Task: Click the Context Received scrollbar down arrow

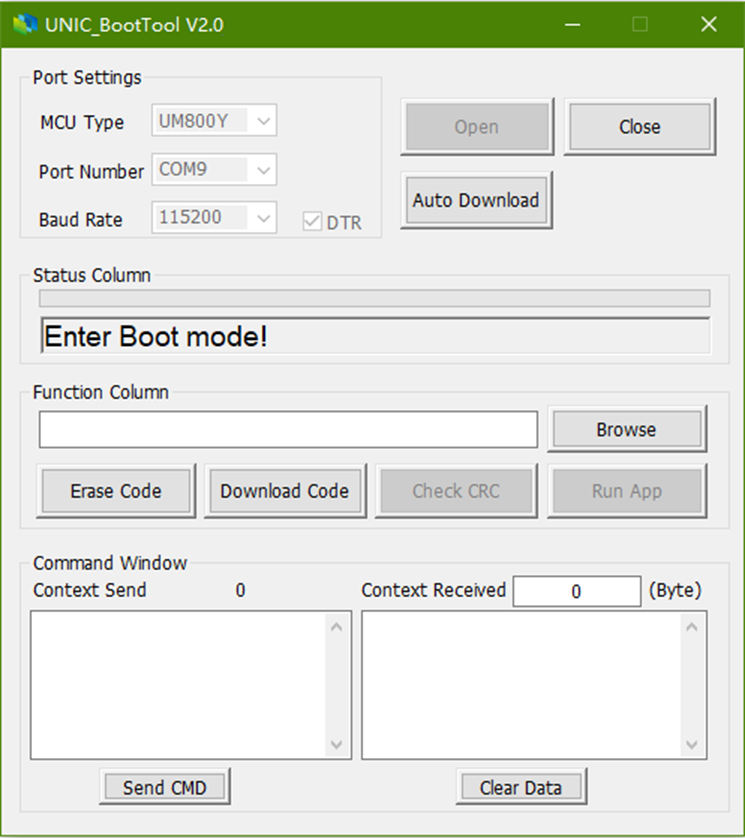Action: (x=691, y=745)
